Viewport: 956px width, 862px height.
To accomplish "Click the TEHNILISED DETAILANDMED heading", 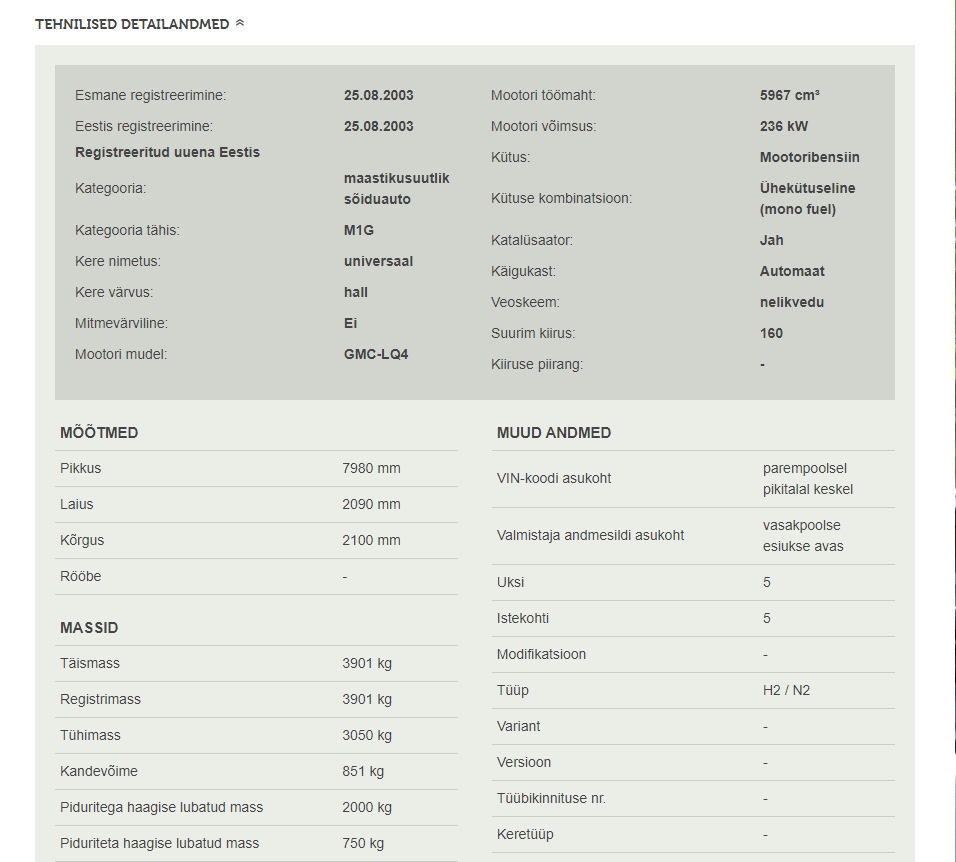I will [x=132, y=24].
